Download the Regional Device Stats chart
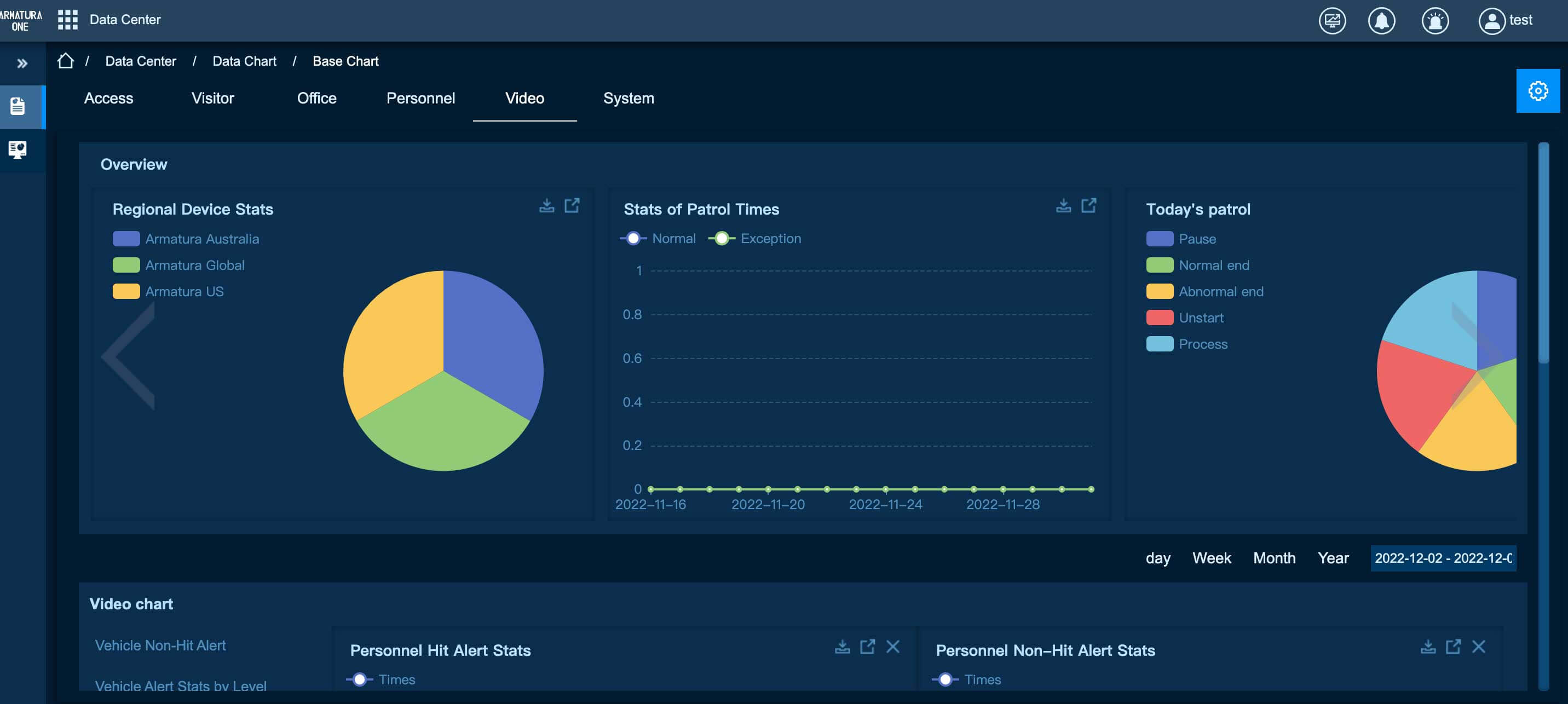The width and height of the screenshot is (1568, 704). pyautogui.click(x=546, y=206)
